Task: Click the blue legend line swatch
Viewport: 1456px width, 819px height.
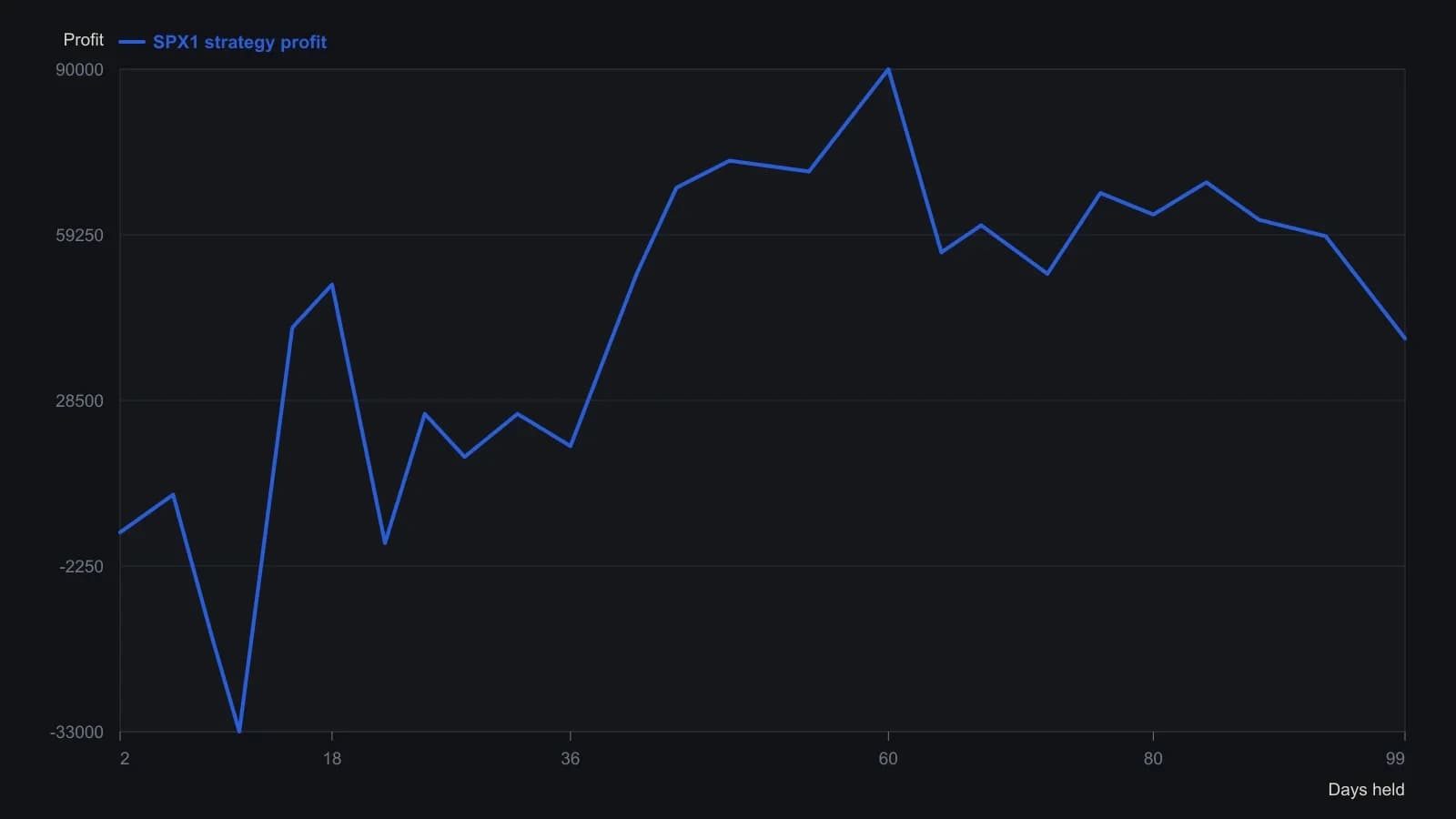Action: click(x=132, y=42)
